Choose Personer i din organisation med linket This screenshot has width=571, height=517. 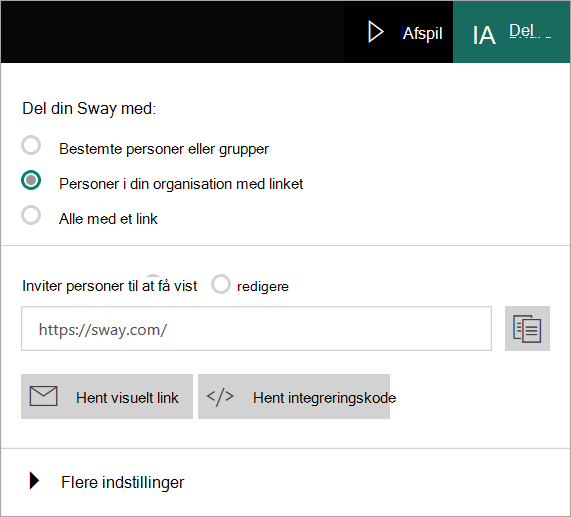[31, 180]
